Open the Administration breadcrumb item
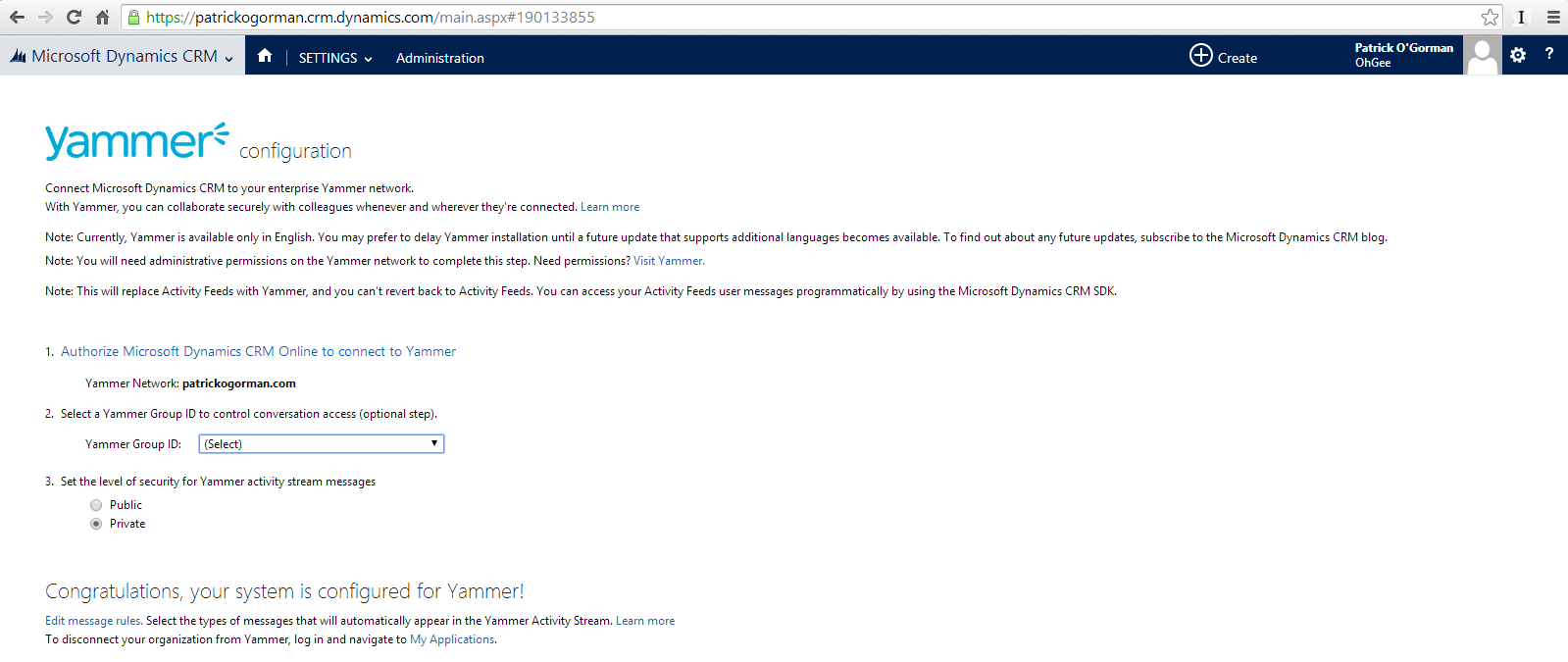The image size is (1568, 662). pos(439,58)
